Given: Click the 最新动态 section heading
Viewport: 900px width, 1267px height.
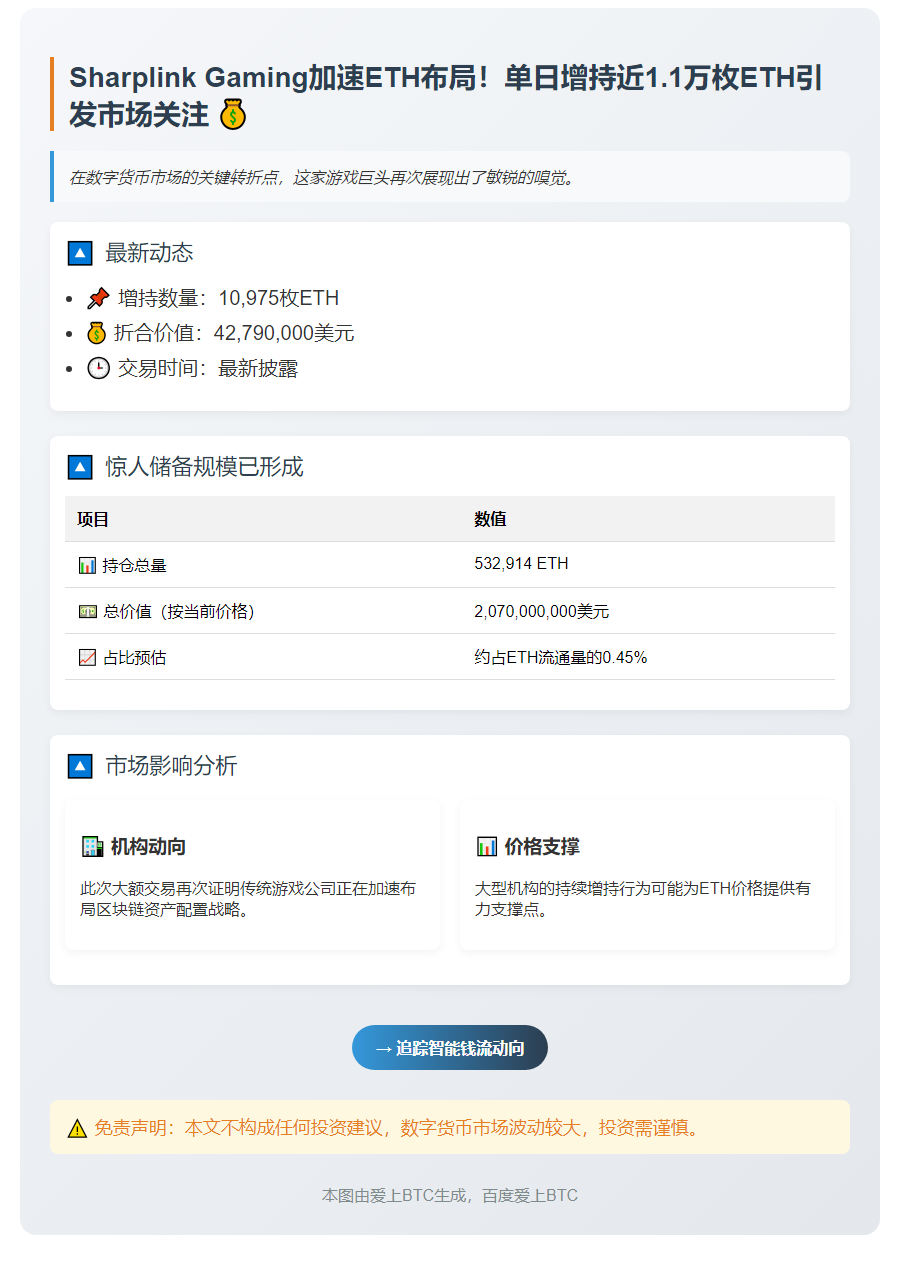Looking at the screenshot, I should [x=149, y=253].
